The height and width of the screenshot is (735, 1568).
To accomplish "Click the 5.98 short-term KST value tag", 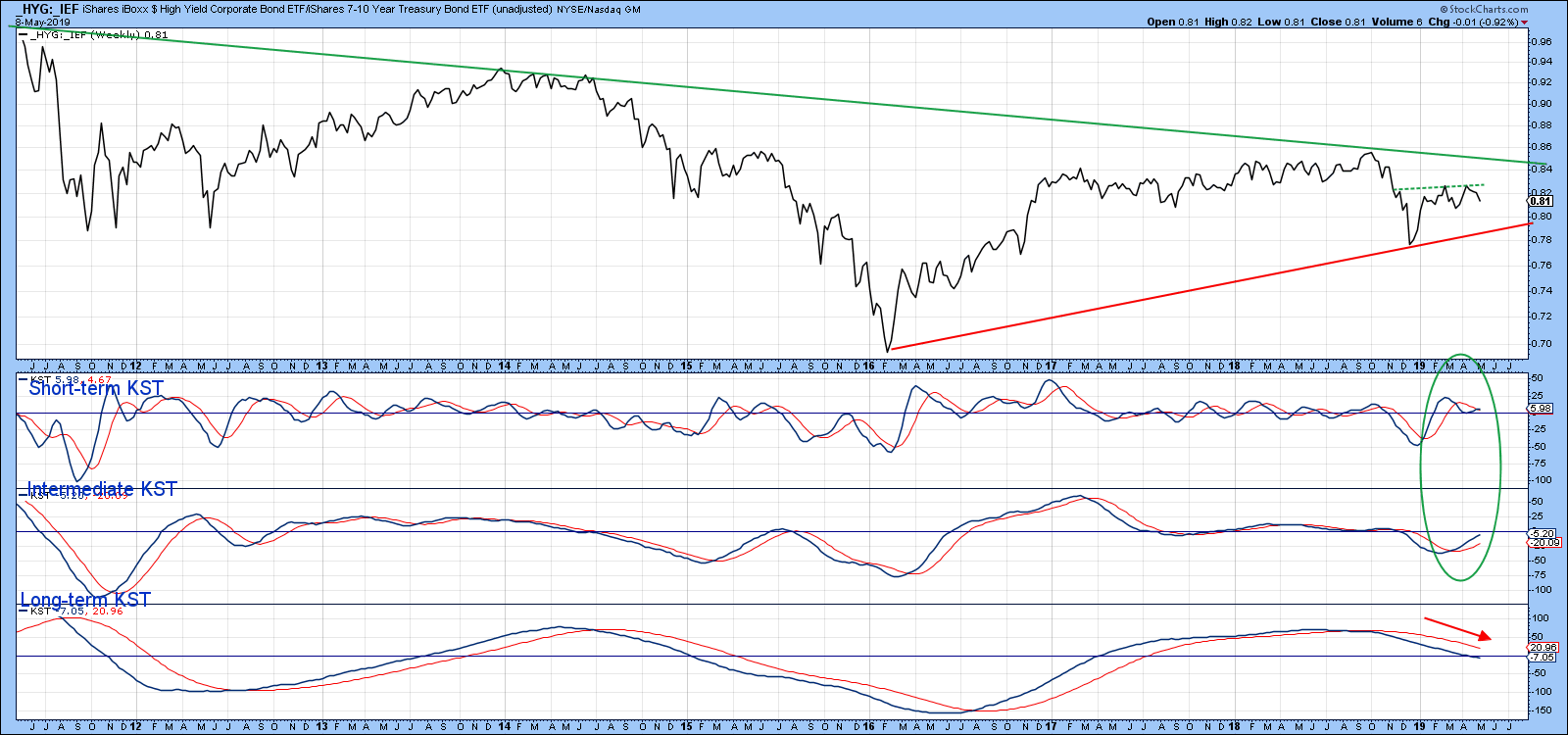I will point(1541,409).
